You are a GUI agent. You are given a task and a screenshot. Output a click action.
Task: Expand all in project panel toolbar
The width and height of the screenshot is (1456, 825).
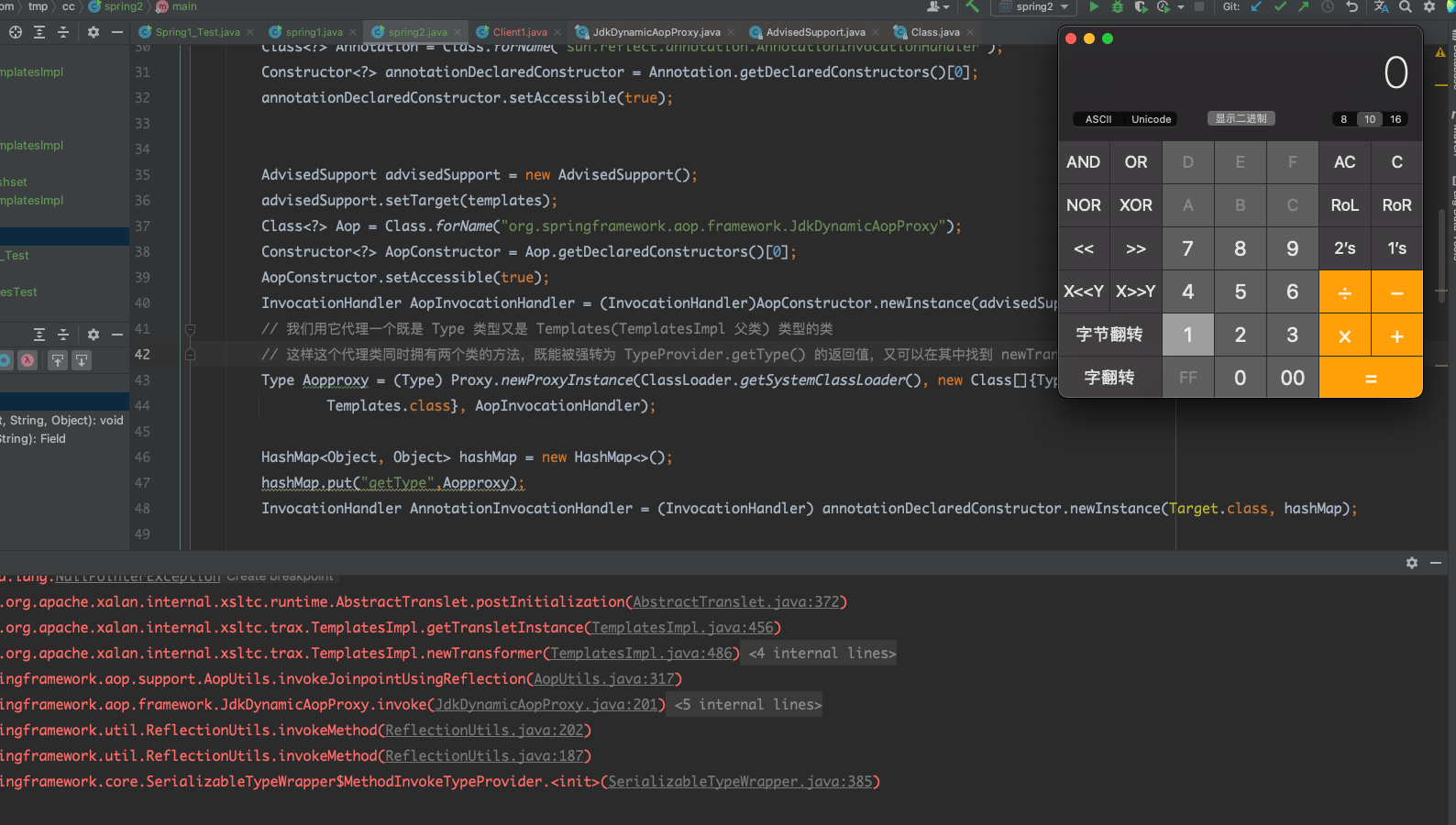(39, 32)
